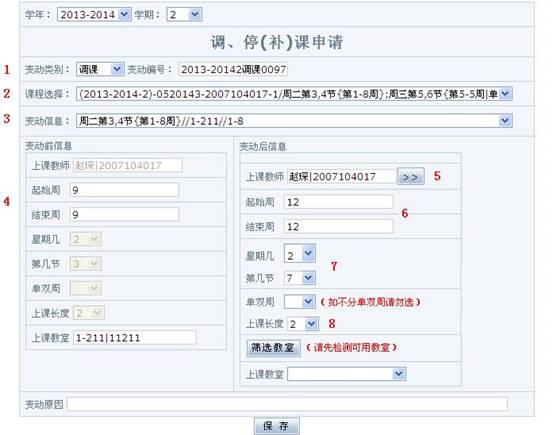
Task: Open the 变动后 上课教室 dropdown
Action: [347, 374]
